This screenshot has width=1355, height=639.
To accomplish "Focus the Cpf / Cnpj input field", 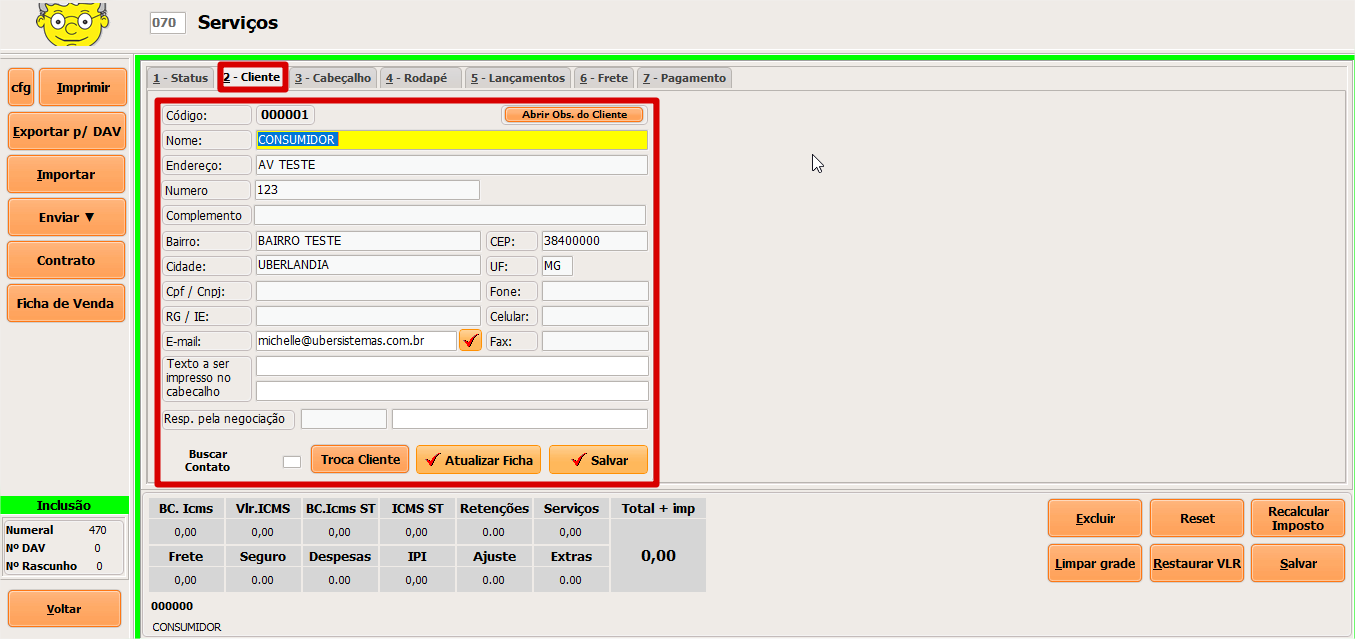I will point(368,291).
